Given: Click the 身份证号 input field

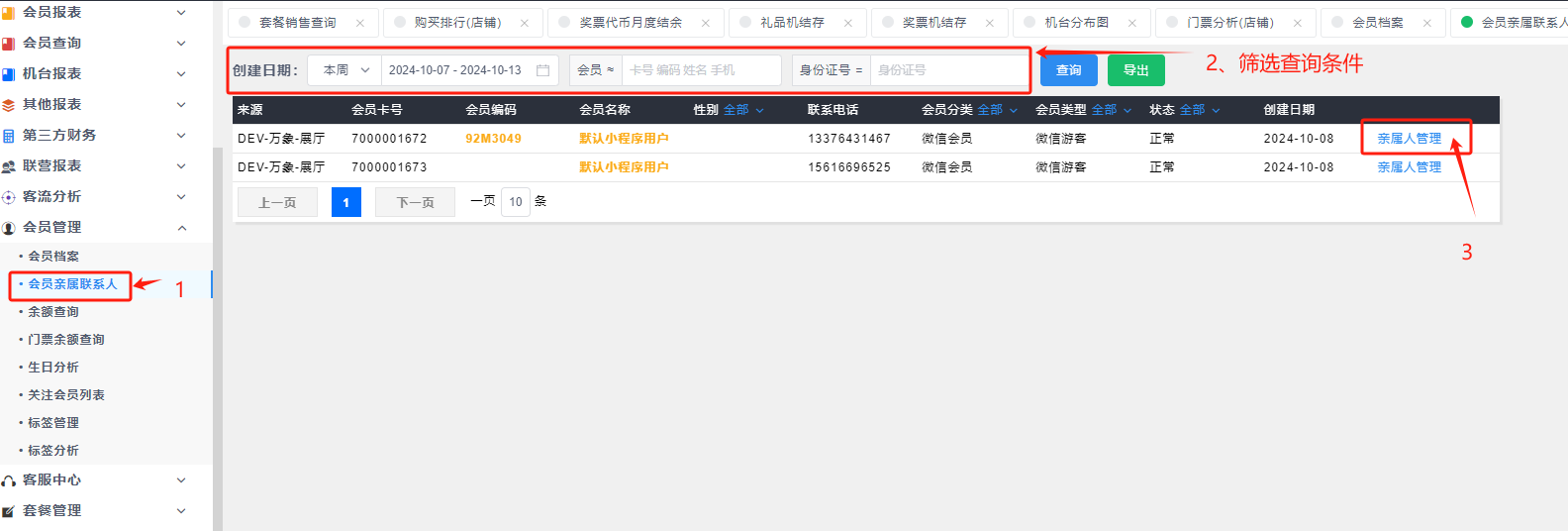Looking at the screenshot, I should point(948,70).
